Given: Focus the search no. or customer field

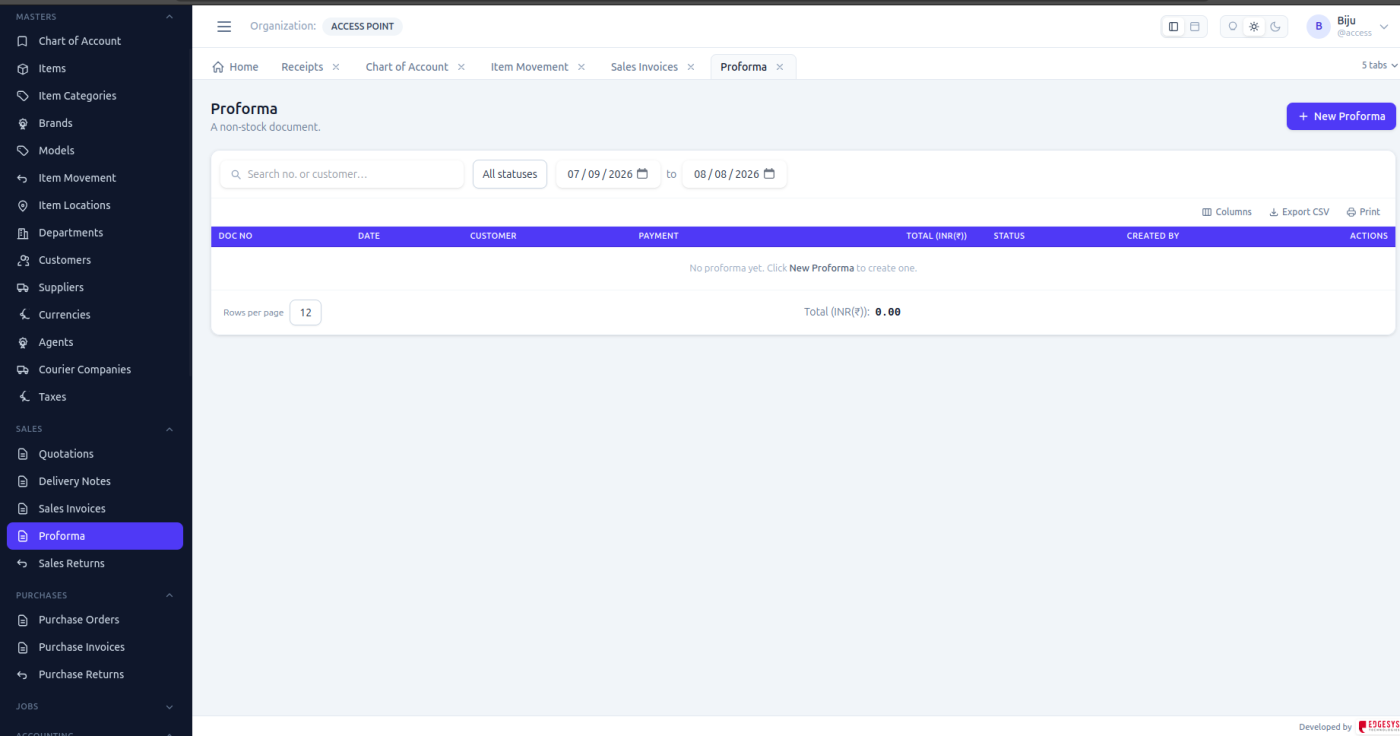Looking at the screenshot, I should coord(342,174).
